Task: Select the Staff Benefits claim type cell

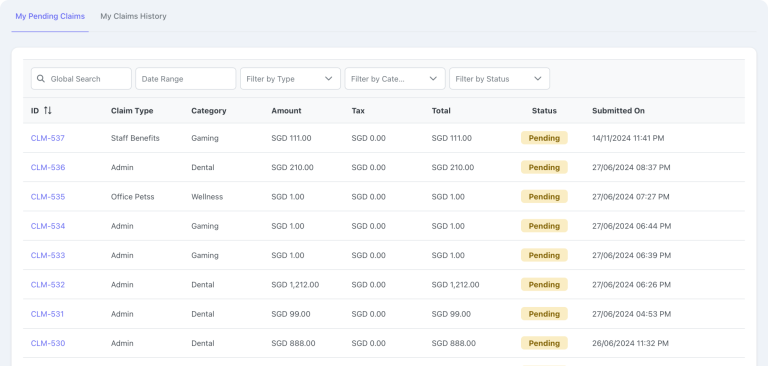Action: pos(135,138)
